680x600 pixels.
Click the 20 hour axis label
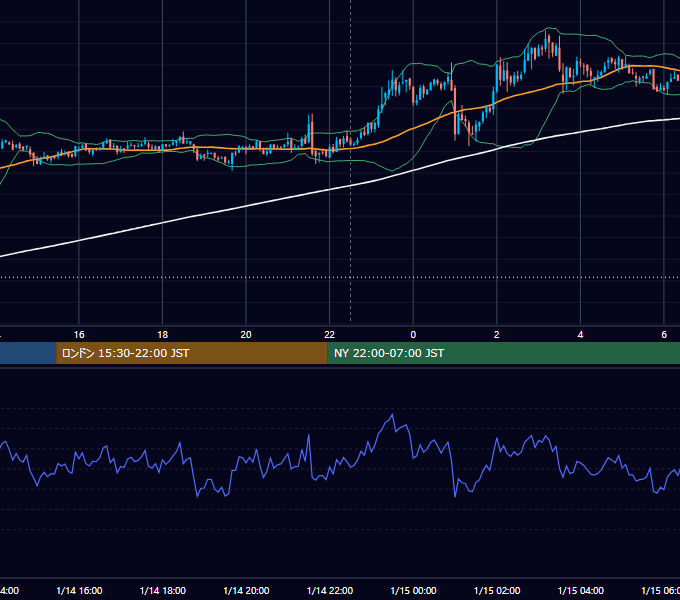pos(246,335)
